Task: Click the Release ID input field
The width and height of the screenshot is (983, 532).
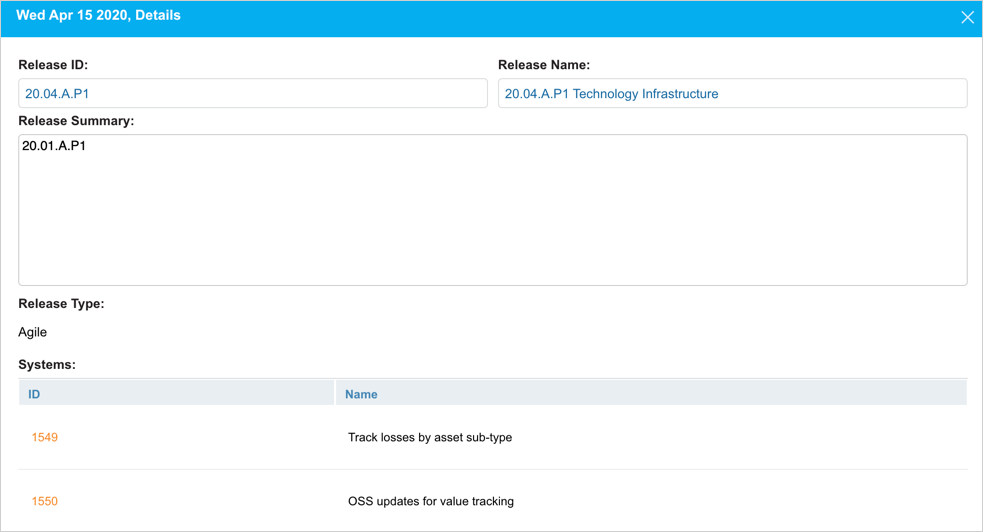Action: coord(252,93)
